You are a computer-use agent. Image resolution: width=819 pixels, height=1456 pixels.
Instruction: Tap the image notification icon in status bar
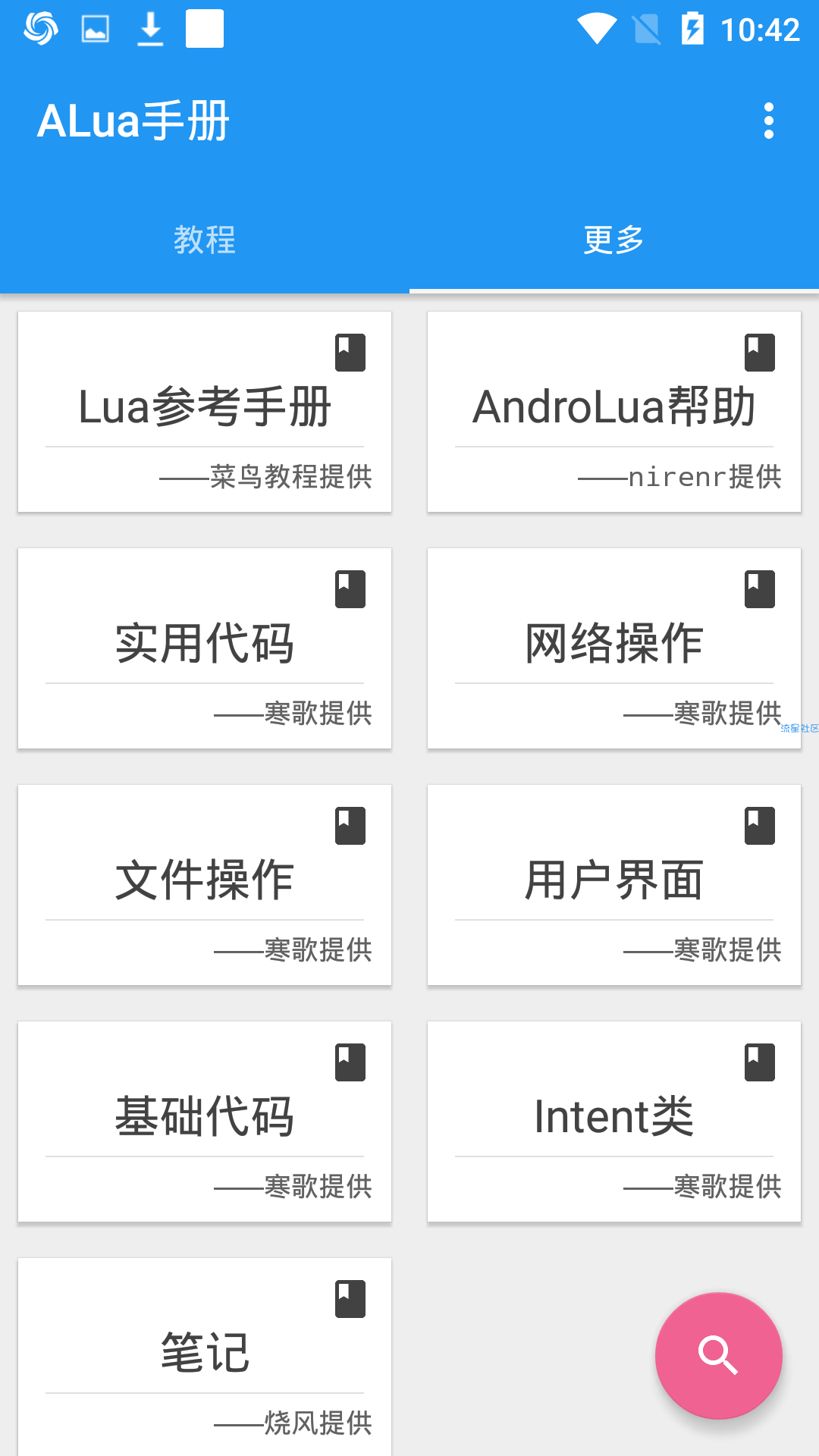[x=96, y=30]
